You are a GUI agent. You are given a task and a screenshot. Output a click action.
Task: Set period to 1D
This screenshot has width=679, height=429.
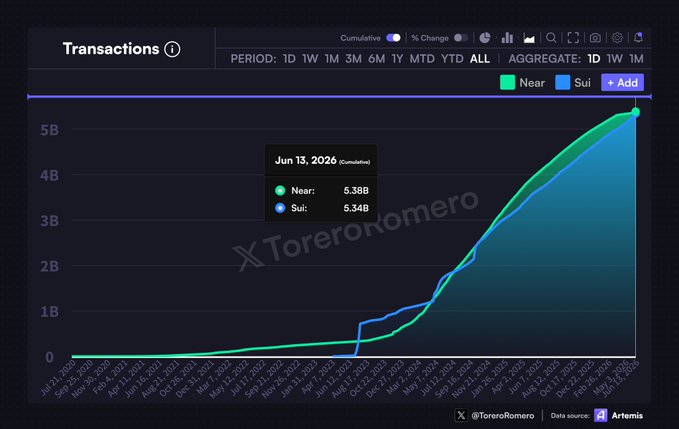pyautogui.click(x=289, y=58)
